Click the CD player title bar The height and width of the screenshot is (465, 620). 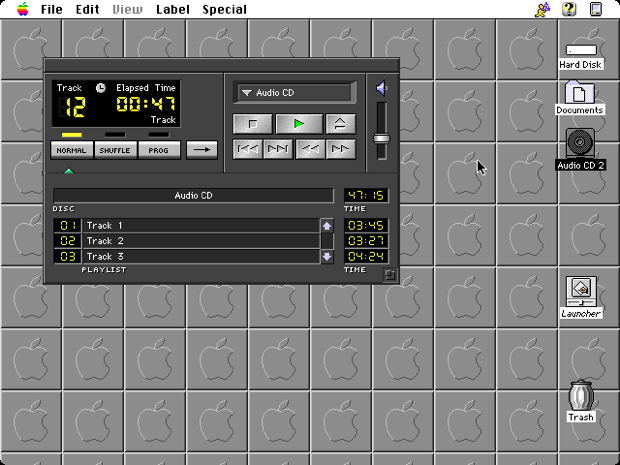(x=221, y=64)
